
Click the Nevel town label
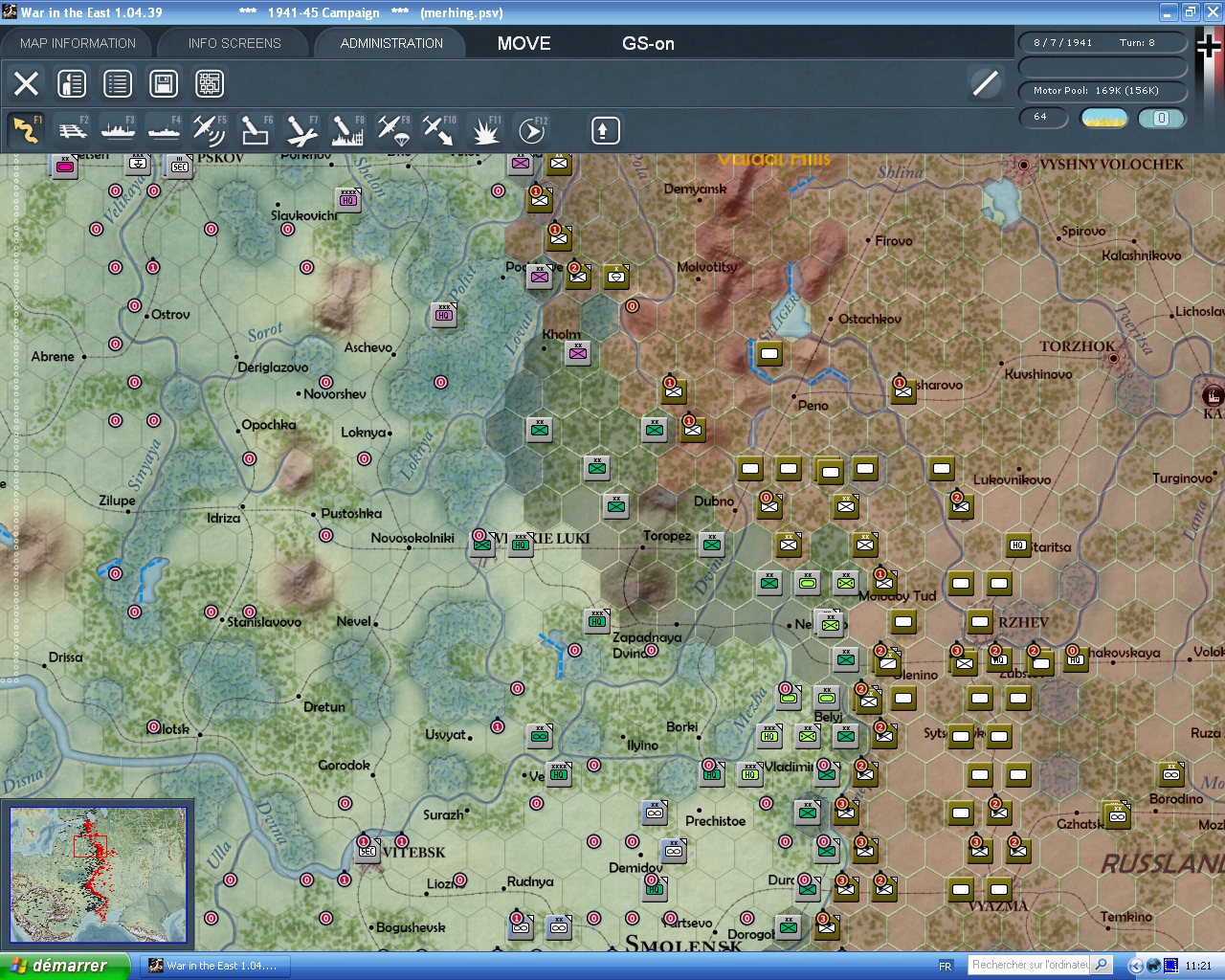[353, 621]
